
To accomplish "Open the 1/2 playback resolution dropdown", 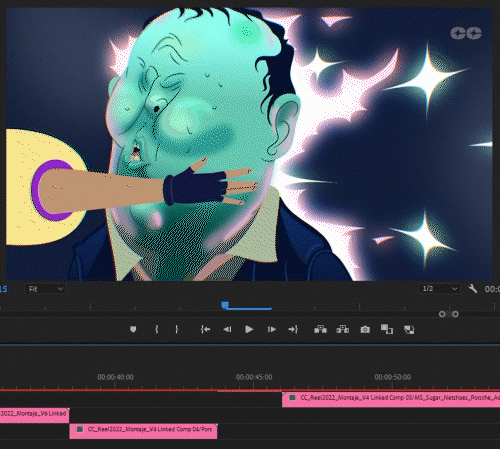I will [439, 288].
